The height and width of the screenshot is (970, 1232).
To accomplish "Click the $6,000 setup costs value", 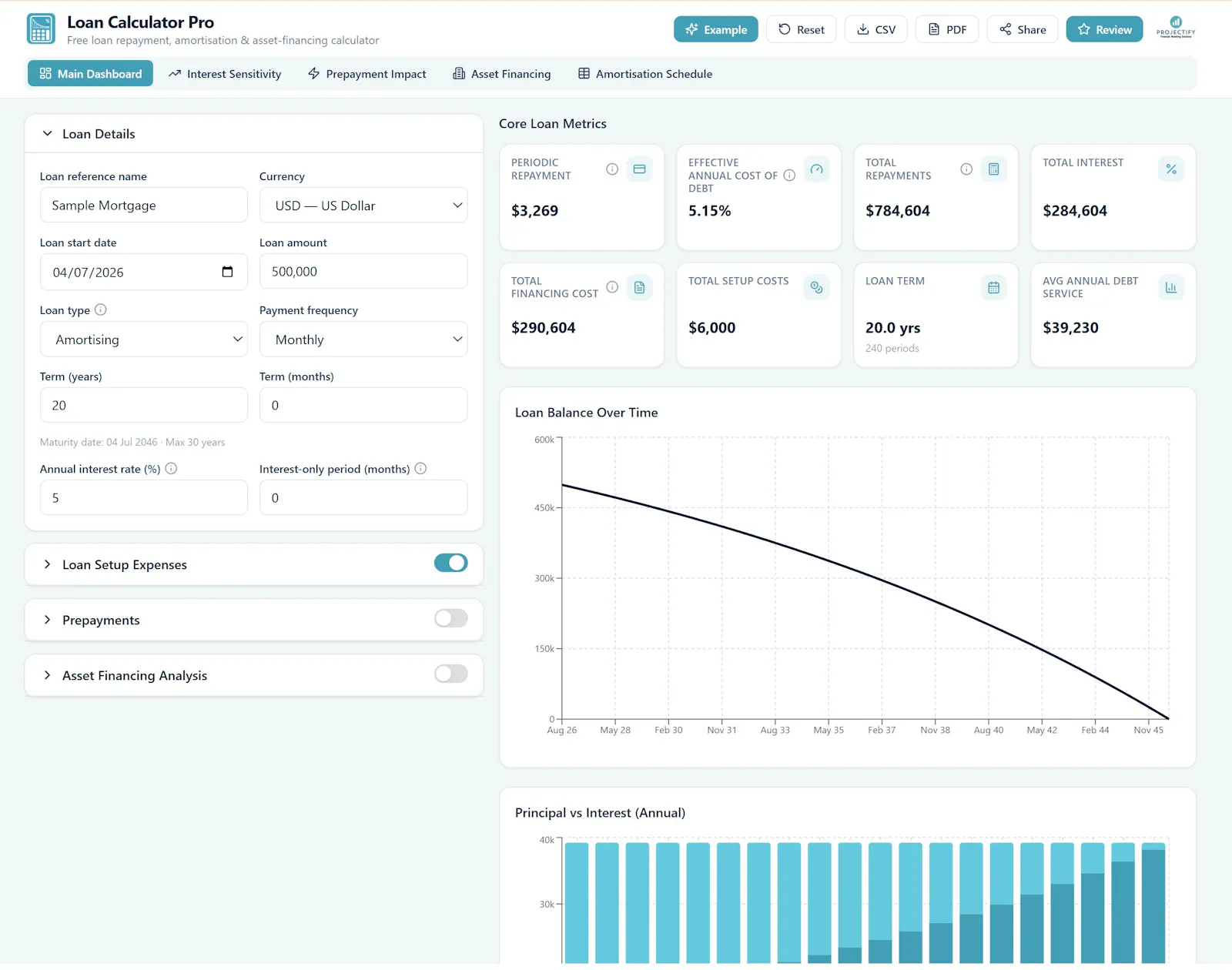I will tap(712, 328).
